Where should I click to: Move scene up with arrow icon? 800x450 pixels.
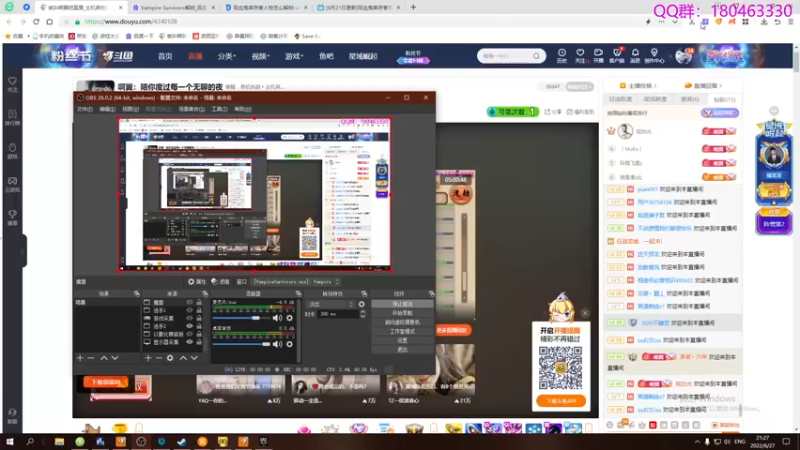tap(104, 358)
